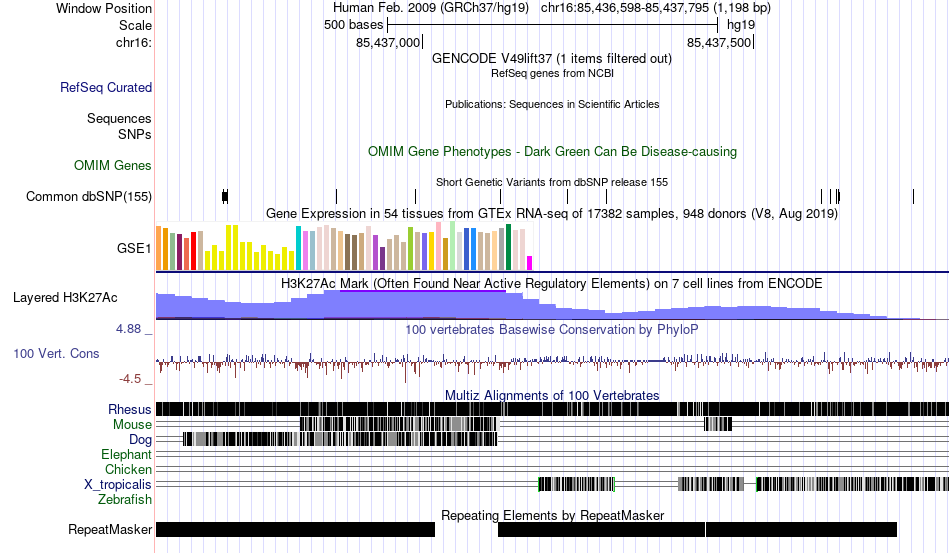Open the X_tropicalis alignment label
This screenshot has width=950, height=553.
[x=118, y=485]
